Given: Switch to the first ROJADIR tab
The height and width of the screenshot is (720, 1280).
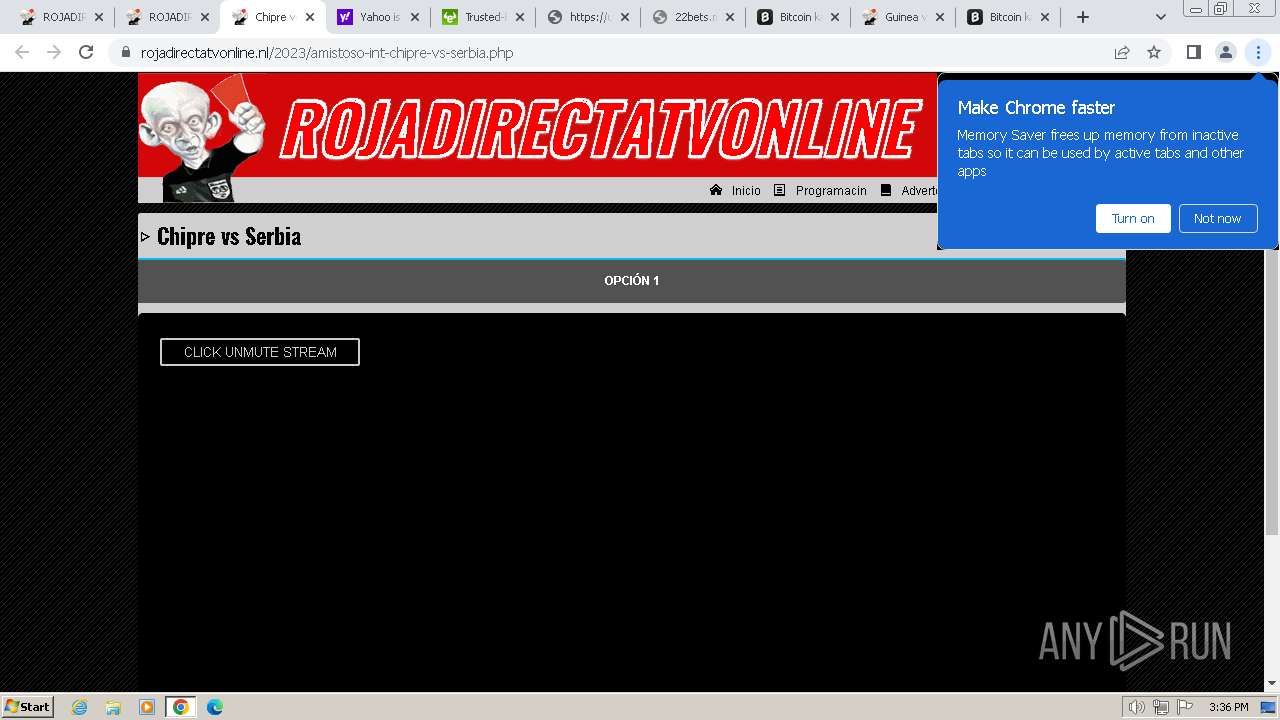Looking at the screenshot, I should (61, 17).
